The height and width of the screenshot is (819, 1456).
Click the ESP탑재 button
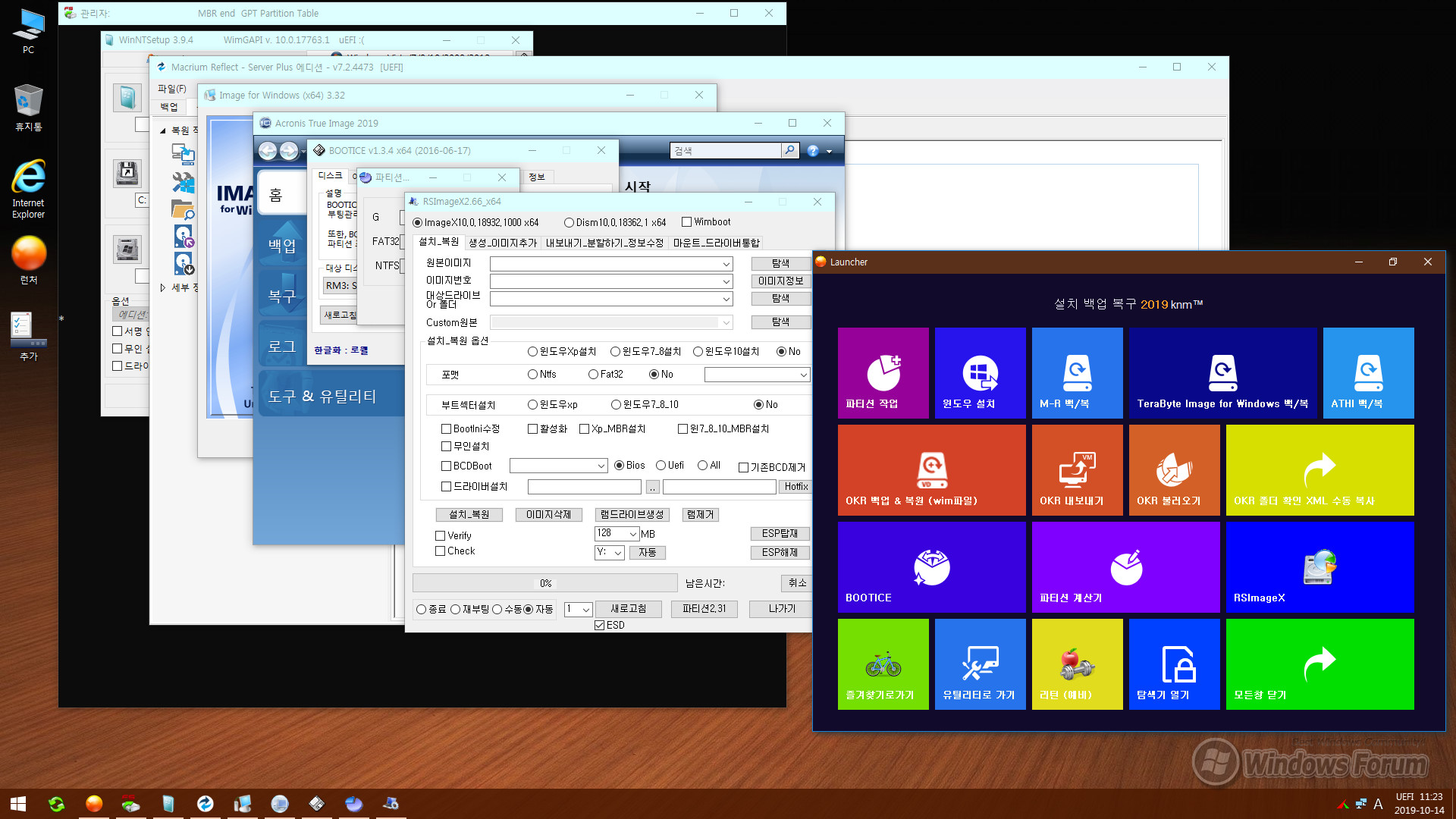pos(780,534)
